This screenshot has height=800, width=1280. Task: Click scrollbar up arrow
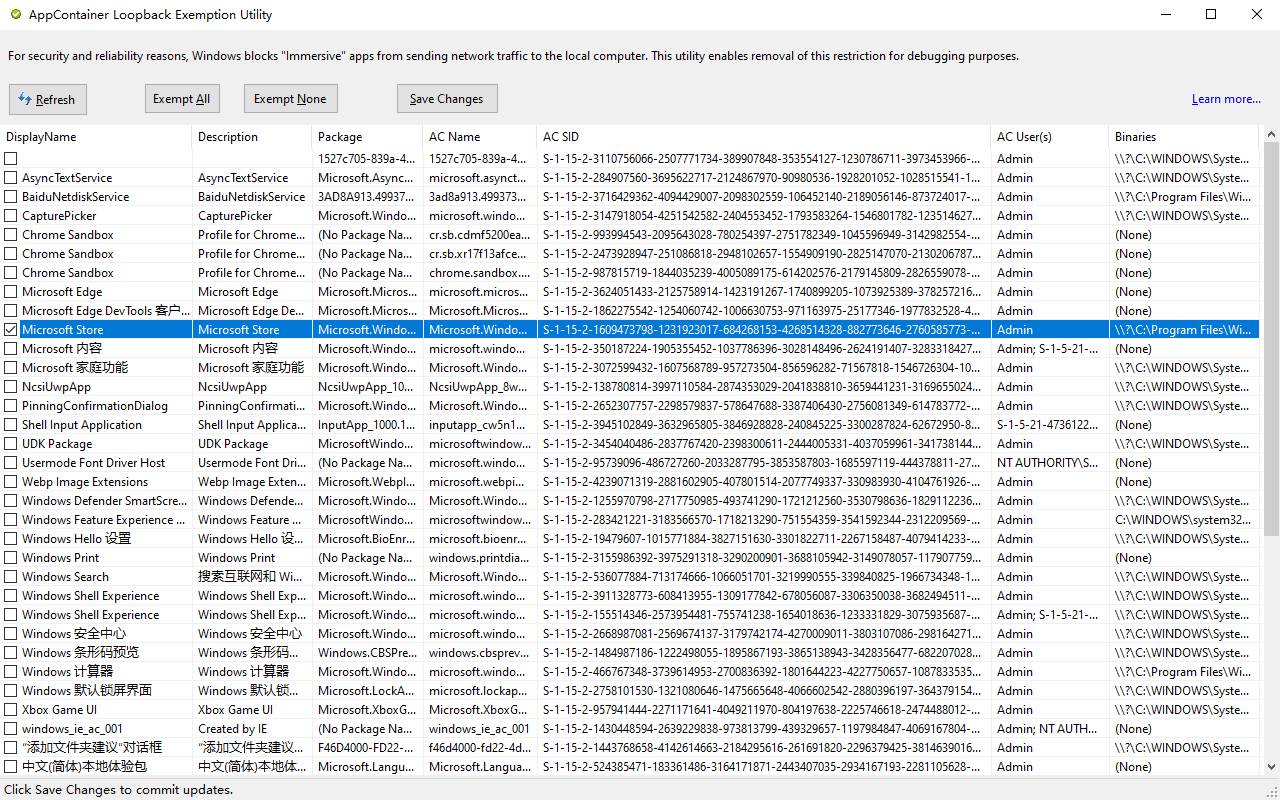(1271, 133)
